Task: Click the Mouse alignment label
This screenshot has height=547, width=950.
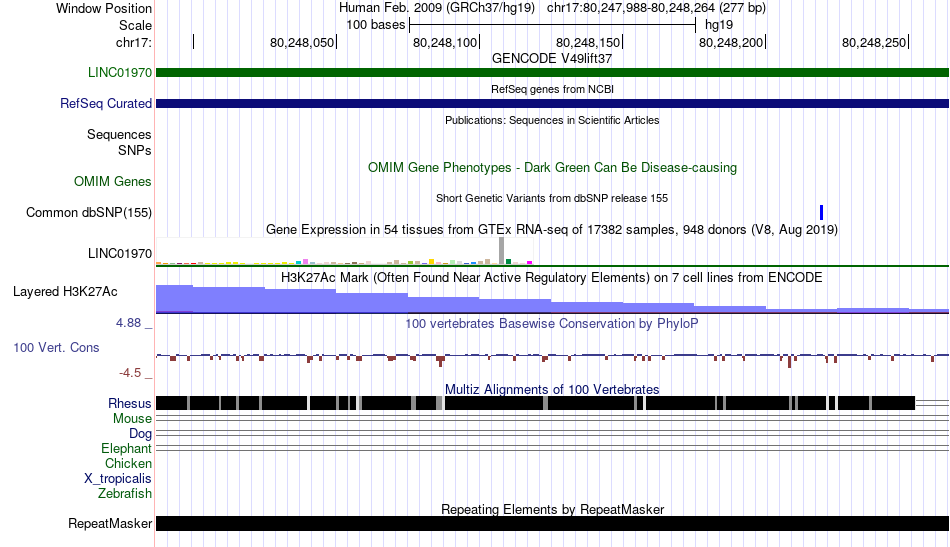Action: coord(132,419)
